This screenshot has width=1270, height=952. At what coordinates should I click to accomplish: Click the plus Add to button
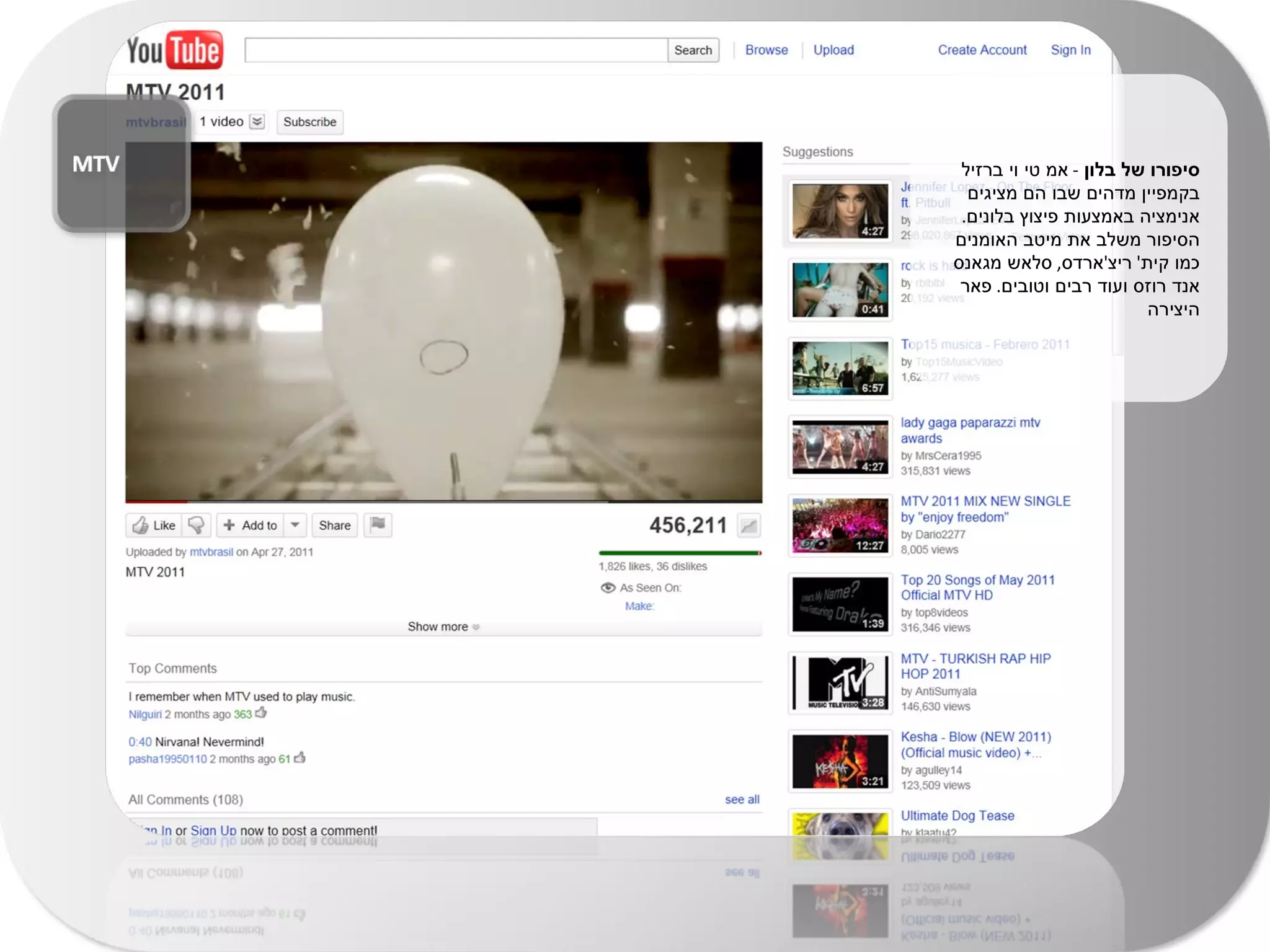pyautogui.click(x=251, y=525)
